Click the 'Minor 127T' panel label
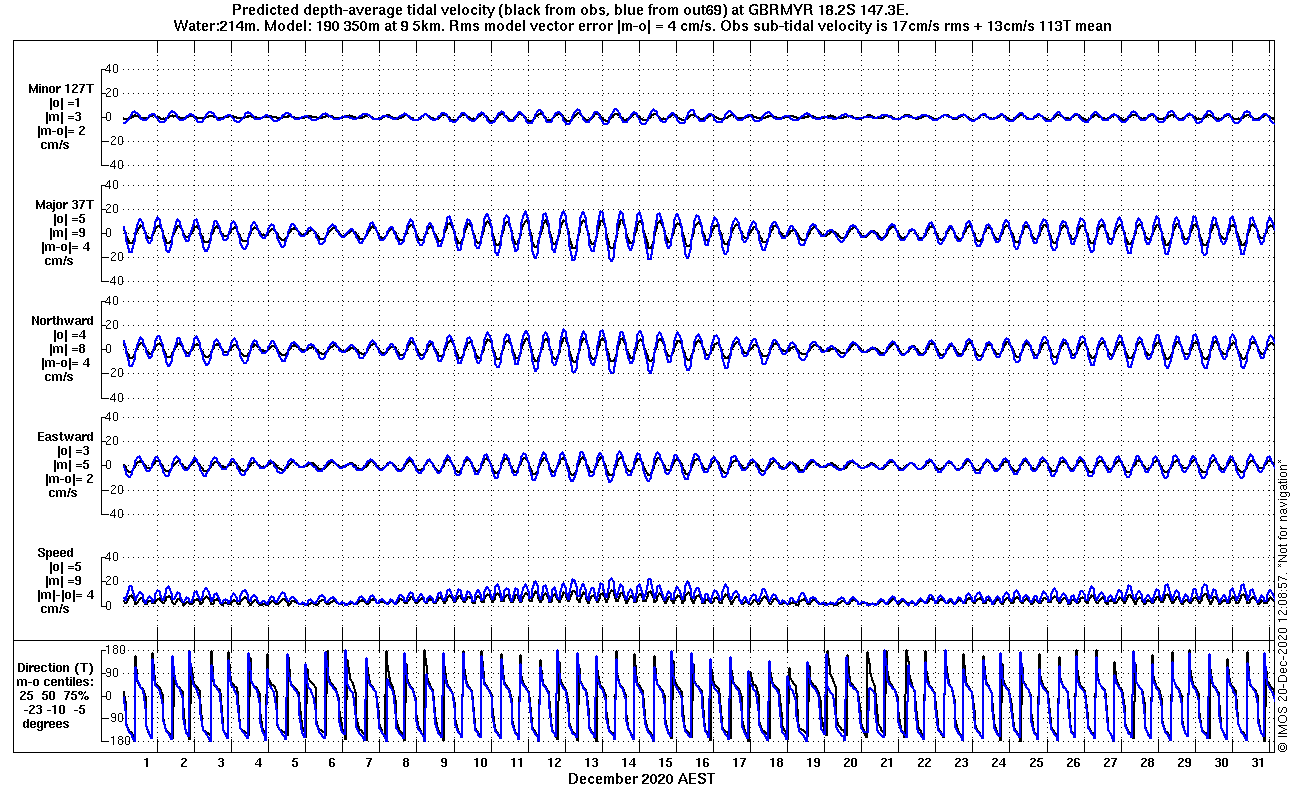Image resolution: width=1300 pixels, height=800 pixels. 61,89
